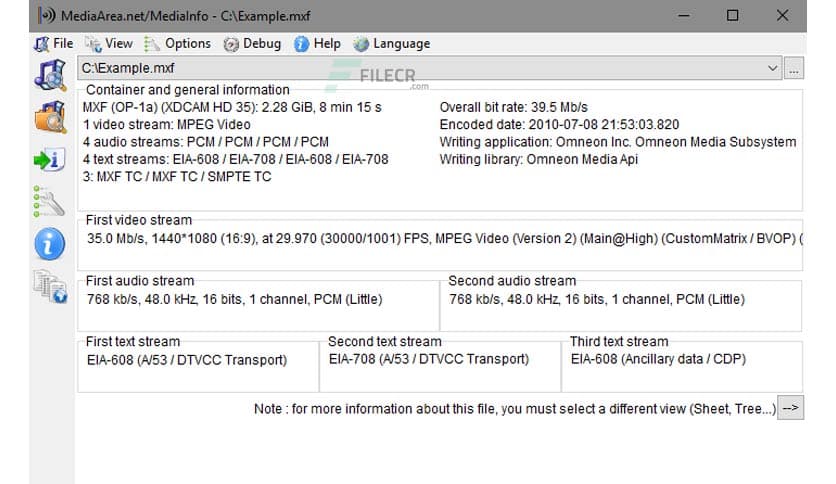Viewport: 836px width, 484px height.
Task: Click the '-->' different view button
Action: pyautogui.click(x=790, y=409)
